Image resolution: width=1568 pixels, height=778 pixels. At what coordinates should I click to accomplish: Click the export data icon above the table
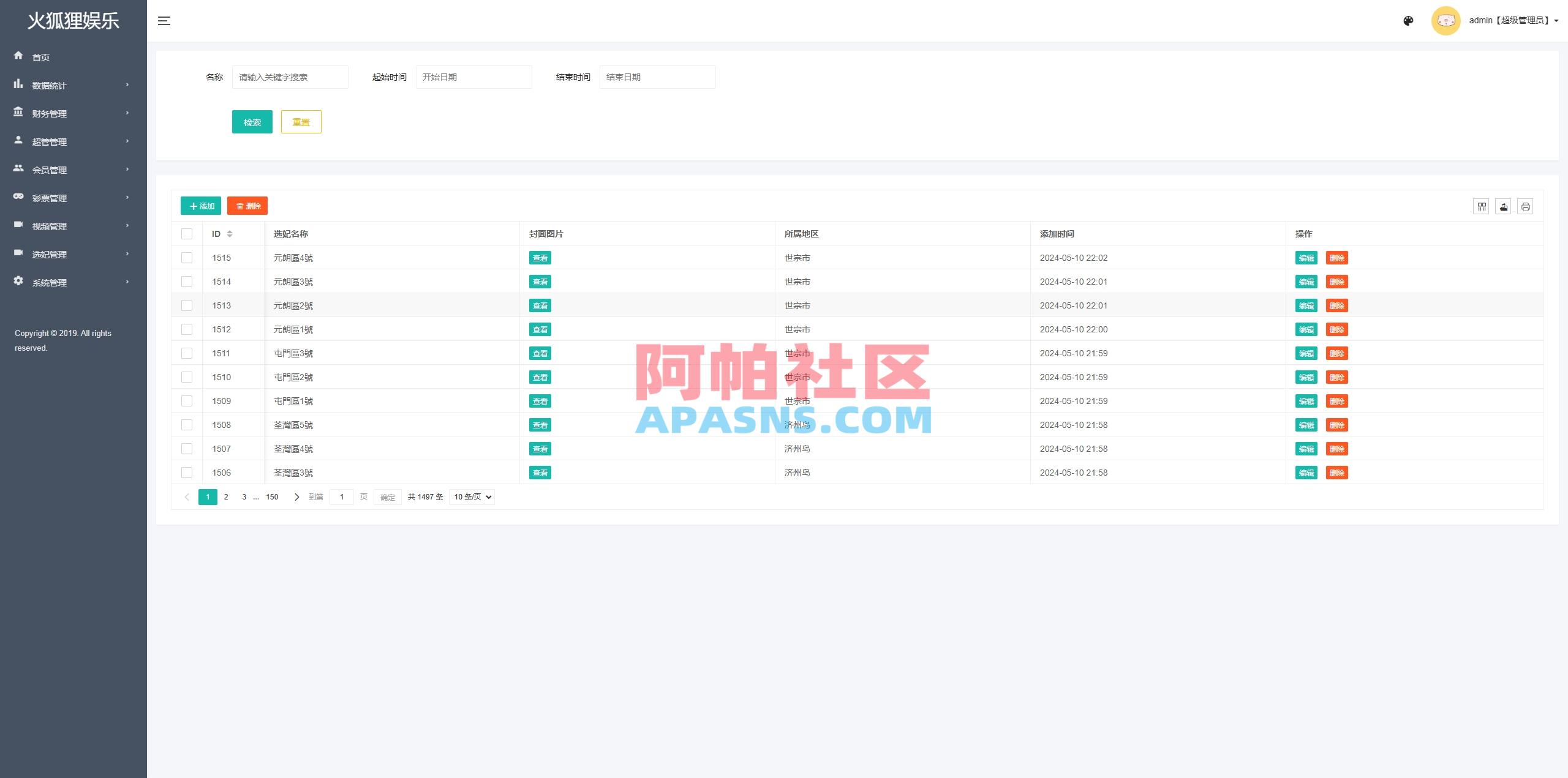tap(1503, 206)
